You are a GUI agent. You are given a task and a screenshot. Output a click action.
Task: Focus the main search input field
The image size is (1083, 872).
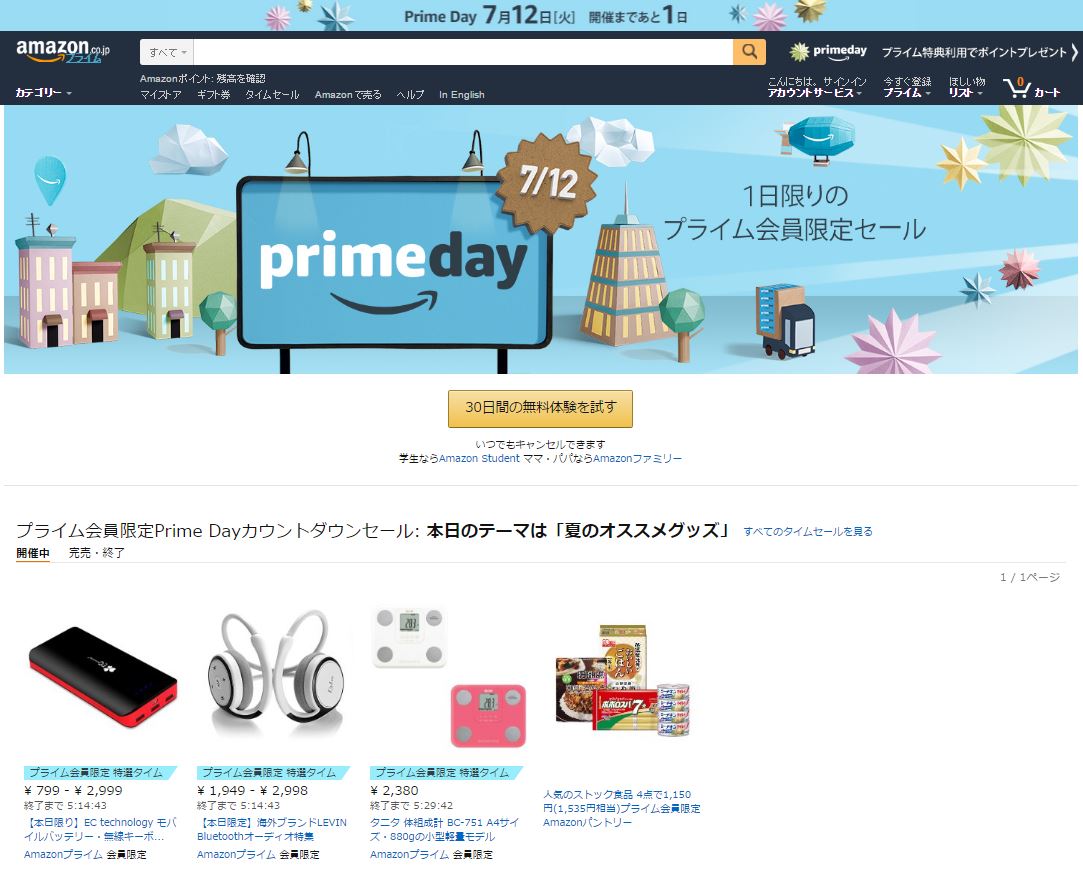(463, 52)
